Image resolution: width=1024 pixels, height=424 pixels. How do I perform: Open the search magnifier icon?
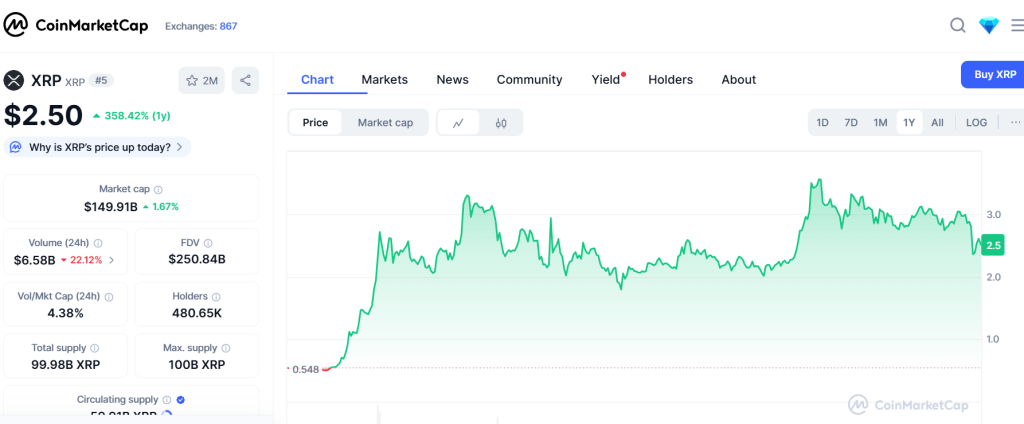[x=957, y=26]
